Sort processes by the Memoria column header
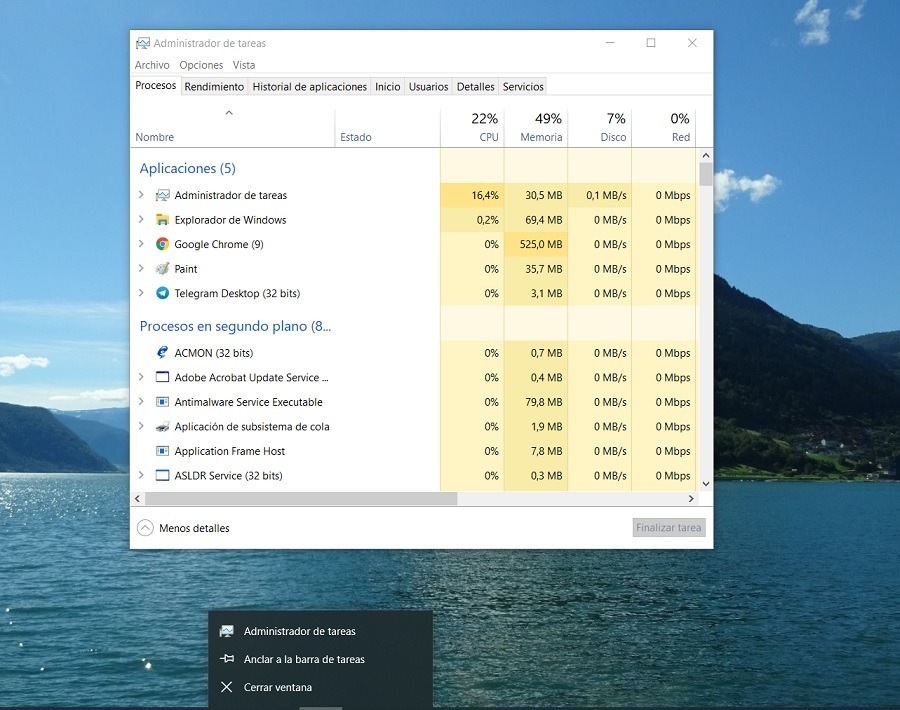Viewport: 900px width, 710px height. click(x=540, y=137)
